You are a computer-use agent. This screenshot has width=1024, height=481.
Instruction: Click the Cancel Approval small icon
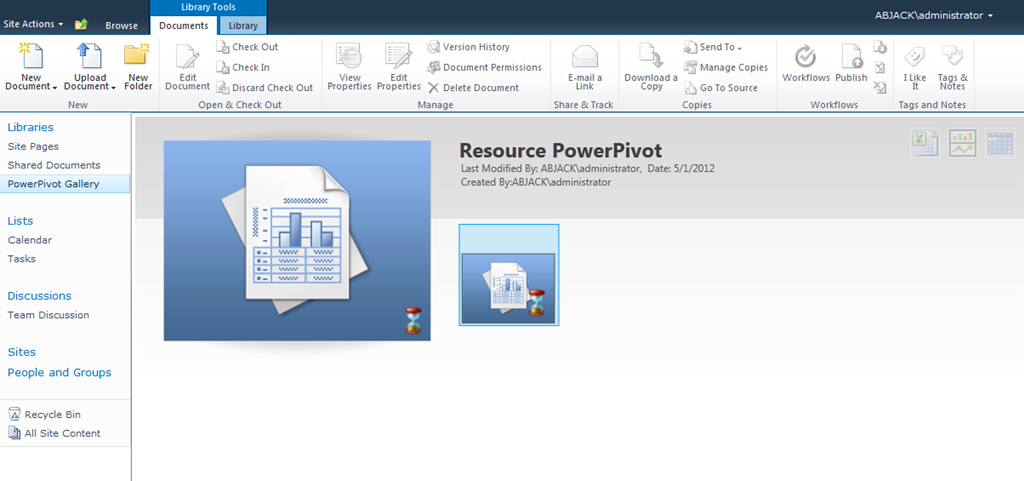pyautogui.click(x=880, y=87)
